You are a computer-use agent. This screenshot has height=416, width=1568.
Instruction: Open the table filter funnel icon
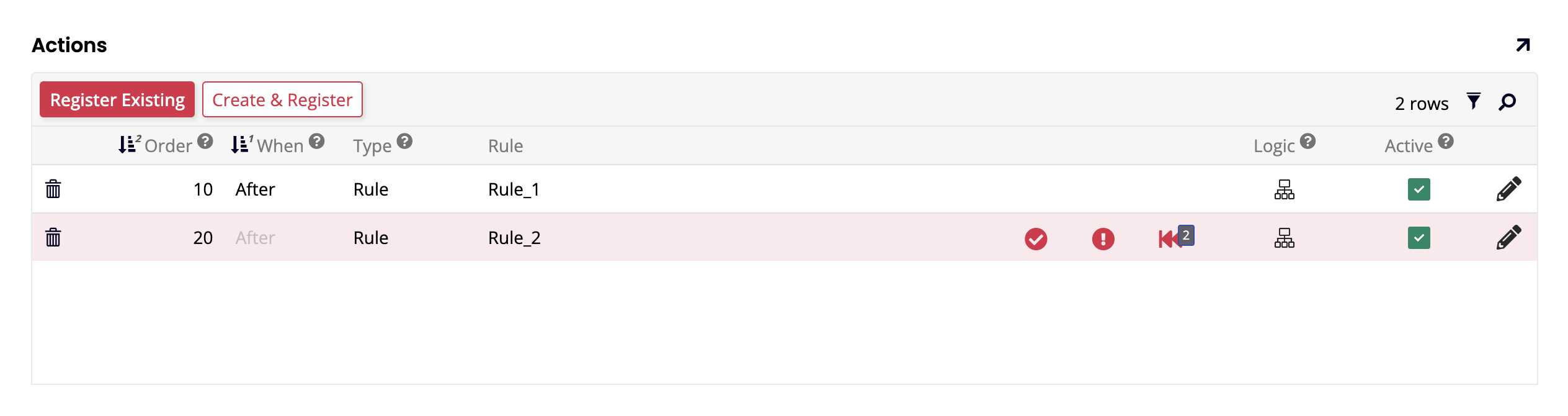click(x=1474, y=101)
